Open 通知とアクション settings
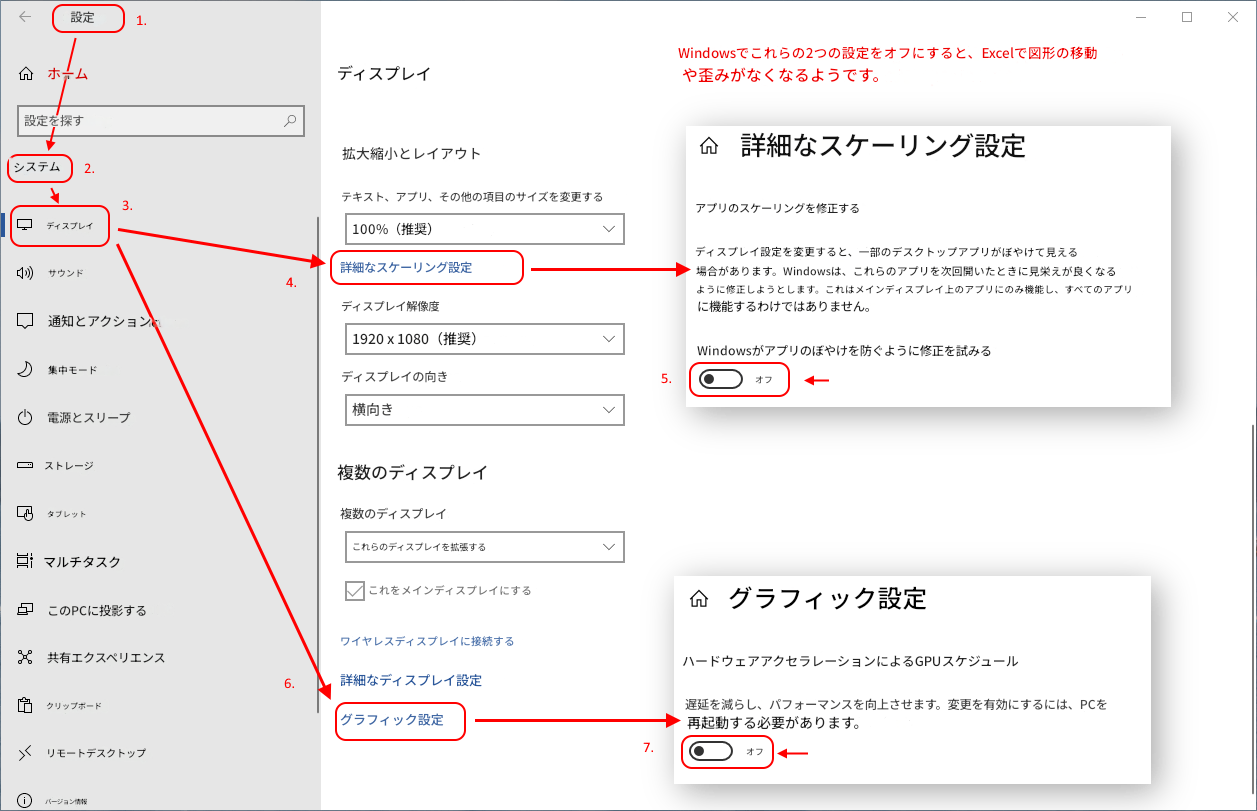Screen dimensions: 1257x811 tap(94, 320)
